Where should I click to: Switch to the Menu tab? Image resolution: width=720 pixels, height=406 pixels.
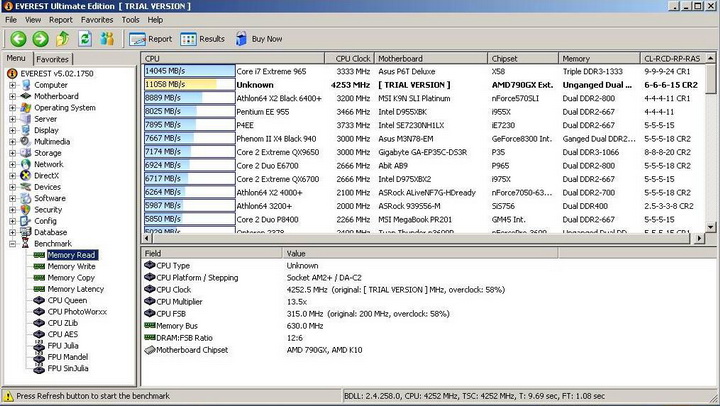pyautogui.click(x=16, y=58)
